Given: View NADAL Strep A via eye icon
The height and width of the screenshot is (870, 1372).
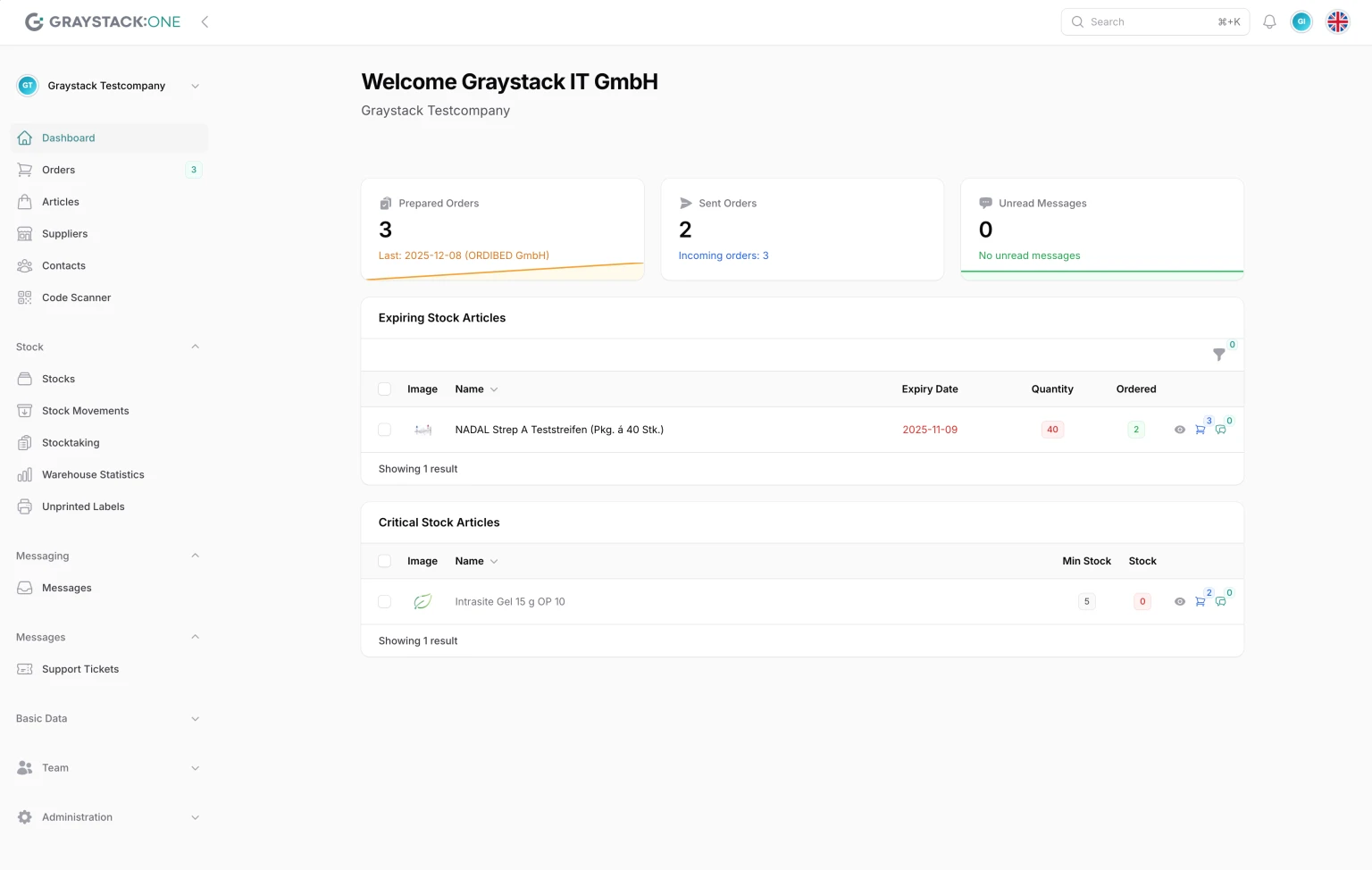Looking at the screenshot, I should [x=1180, y=430].
